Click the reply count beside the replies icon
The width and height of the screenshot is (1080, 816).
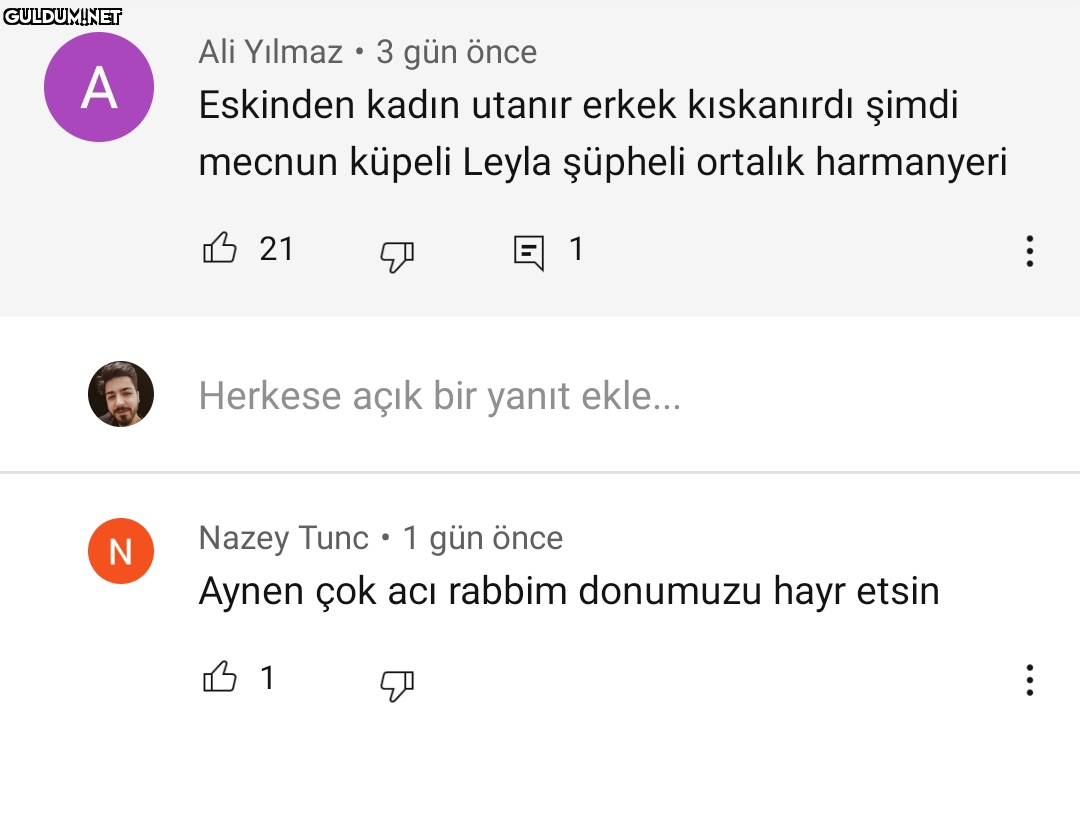click(576, 248)
